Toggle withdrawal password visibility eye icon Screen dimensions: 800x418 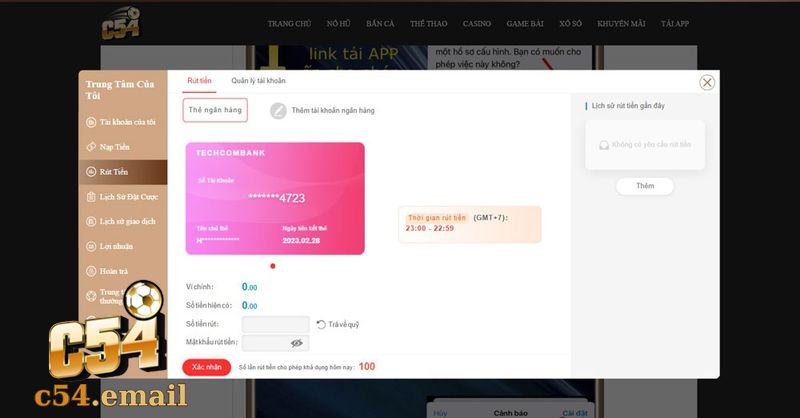click(296, 343)
